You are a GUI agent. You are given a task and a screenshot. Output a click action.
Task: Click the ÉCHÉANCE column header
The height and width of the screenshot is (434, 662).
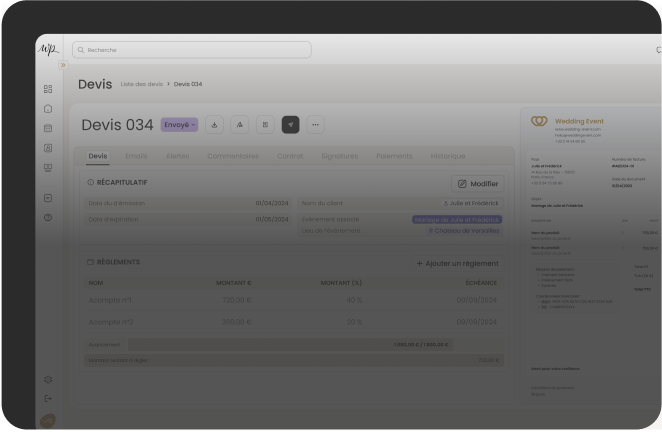tap(481, 283)
